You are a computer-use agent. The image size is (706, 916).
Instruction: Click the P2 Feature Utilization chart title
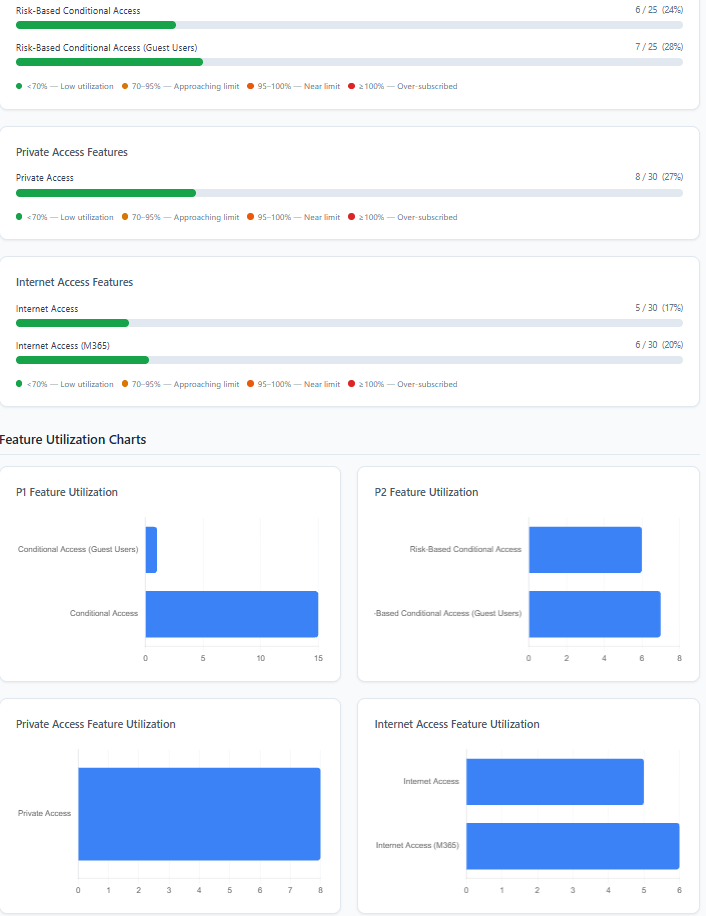click(426, 492)
